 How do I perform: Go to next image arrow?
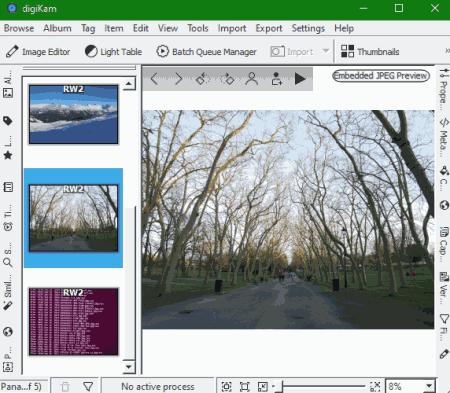tap(178, 79)
